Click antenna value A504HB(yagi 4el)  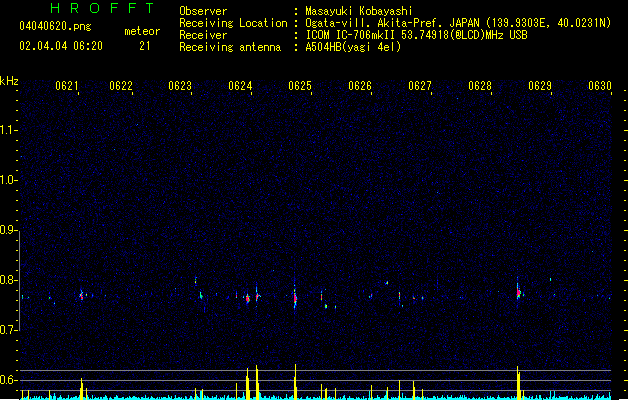353,47
